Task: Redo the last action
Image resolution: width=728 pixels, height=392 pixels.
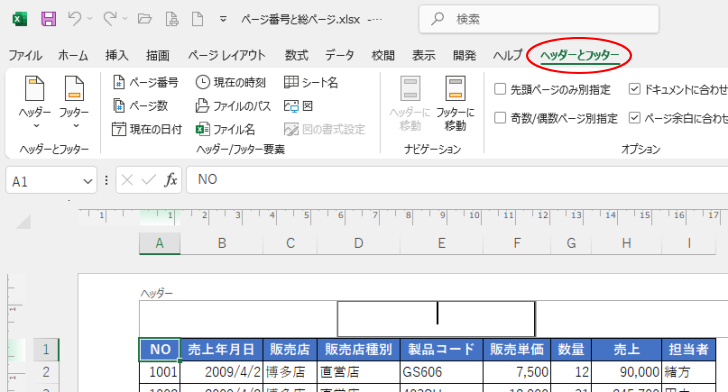Action: pyautogui.click(x=110, y=19)
